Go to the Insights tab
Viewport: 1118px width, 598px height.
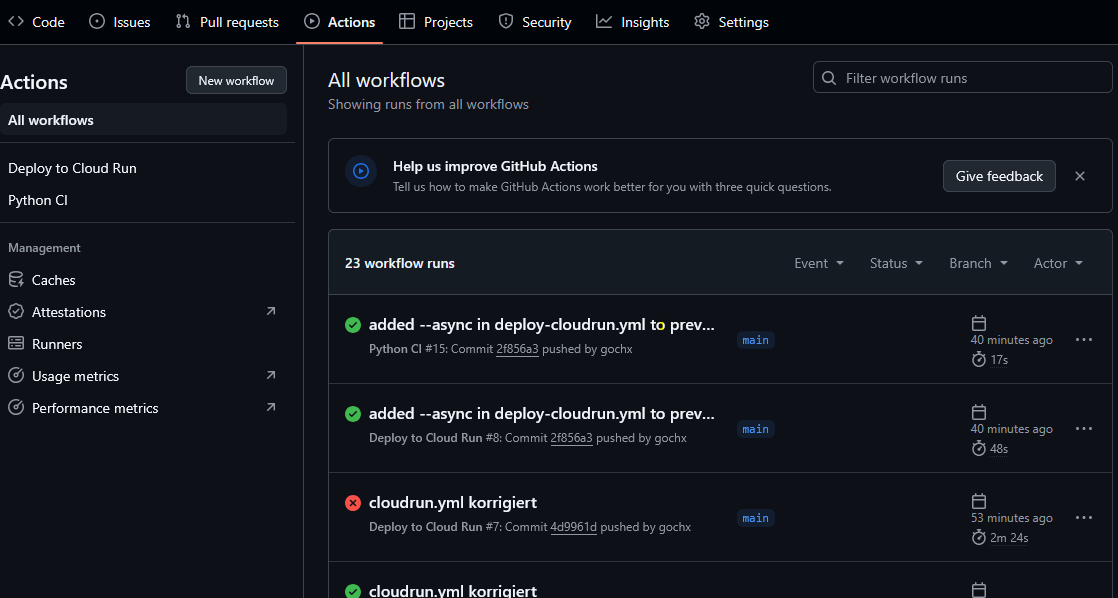point(633,22)
